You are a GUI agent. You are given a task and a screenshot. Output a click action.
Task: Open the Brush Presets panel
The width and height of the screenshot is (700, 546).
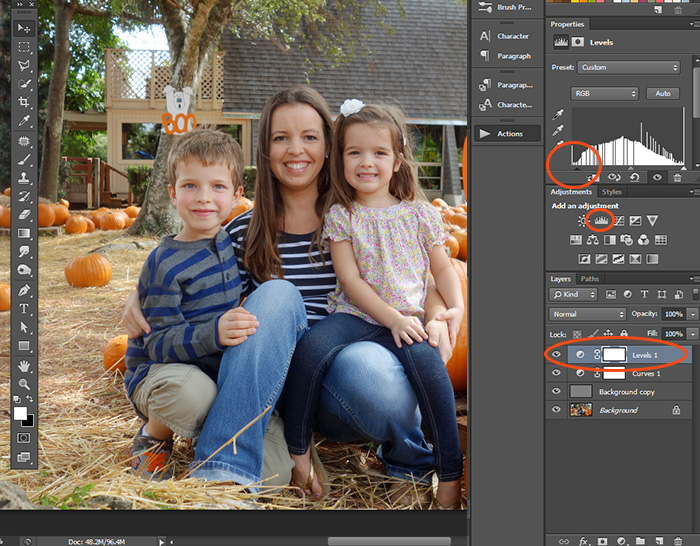(507, 7)
